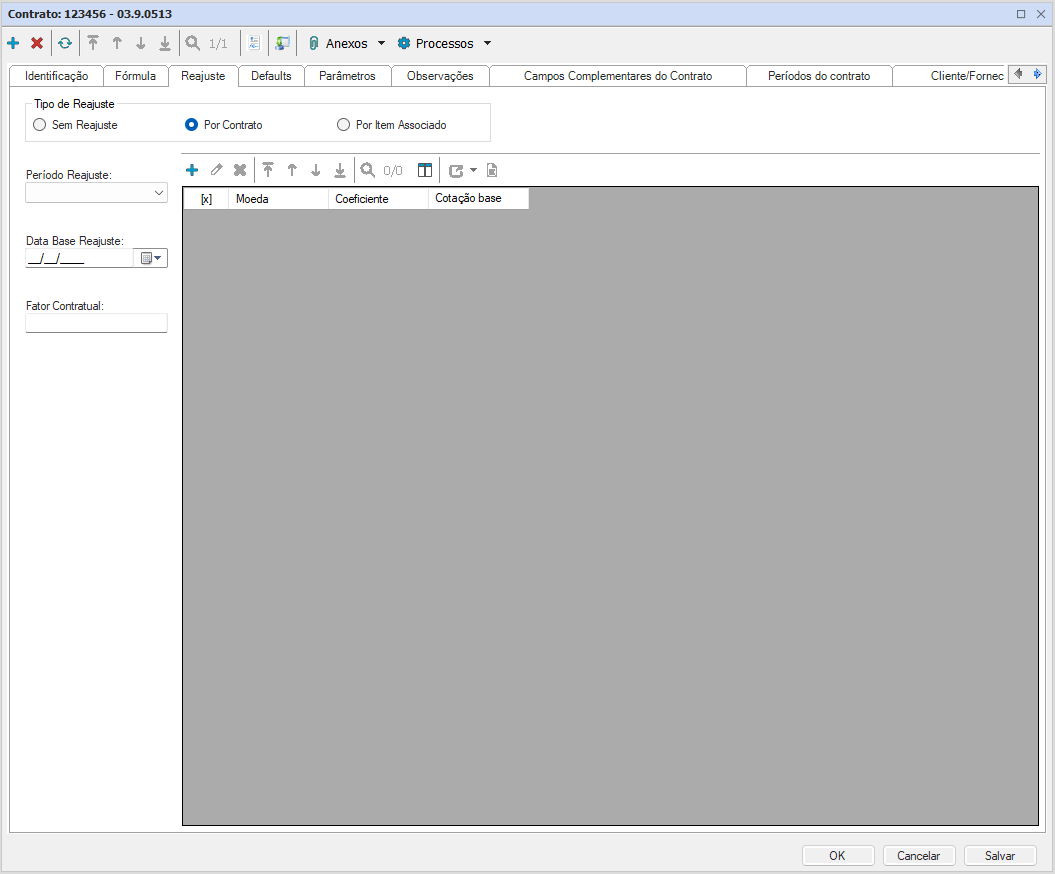Screen dimensions: 1055x874
Task: Switch to the Identificação tab
Action: tap(57, 76)
